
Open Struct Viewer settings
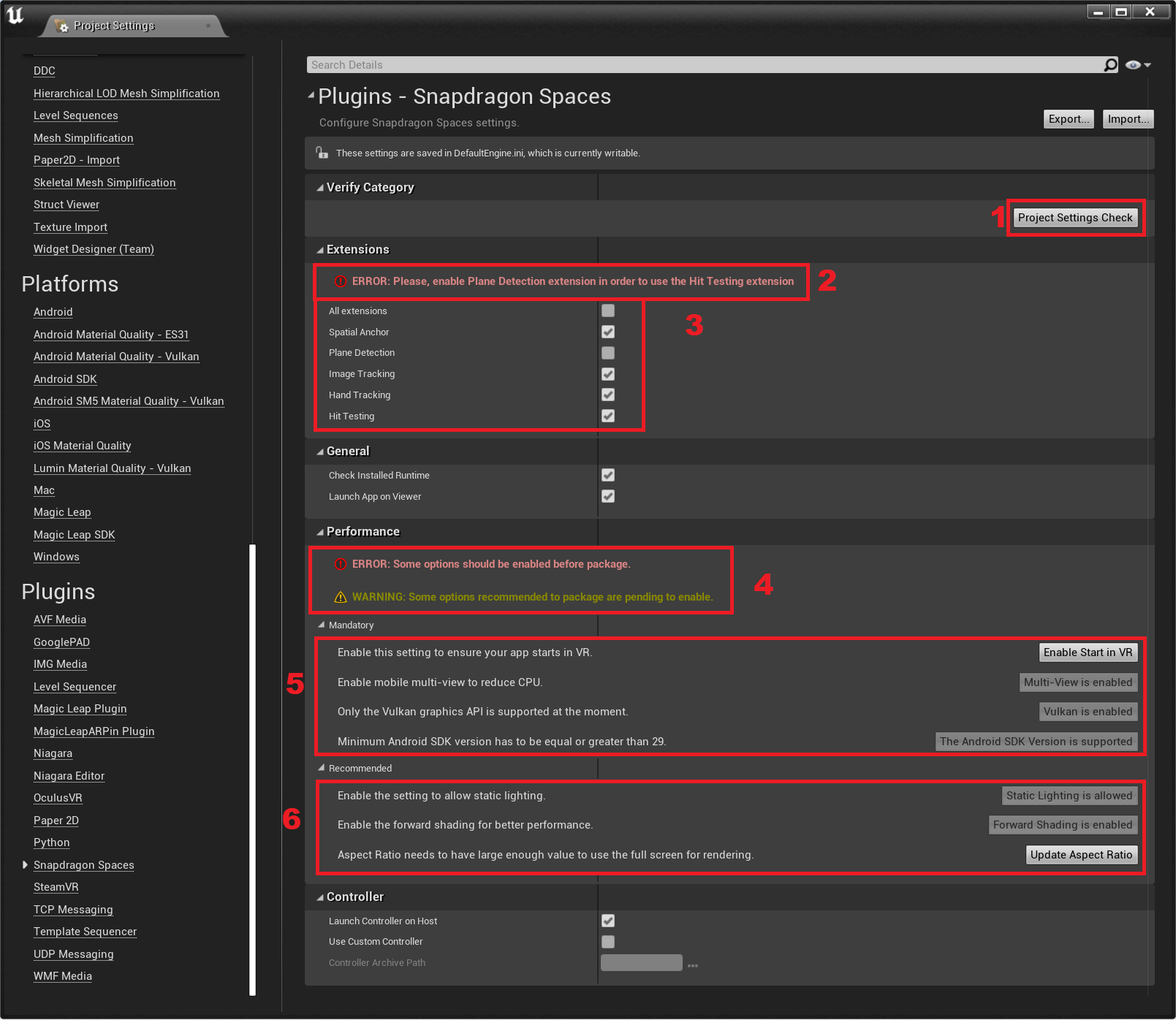click(67, 205)
